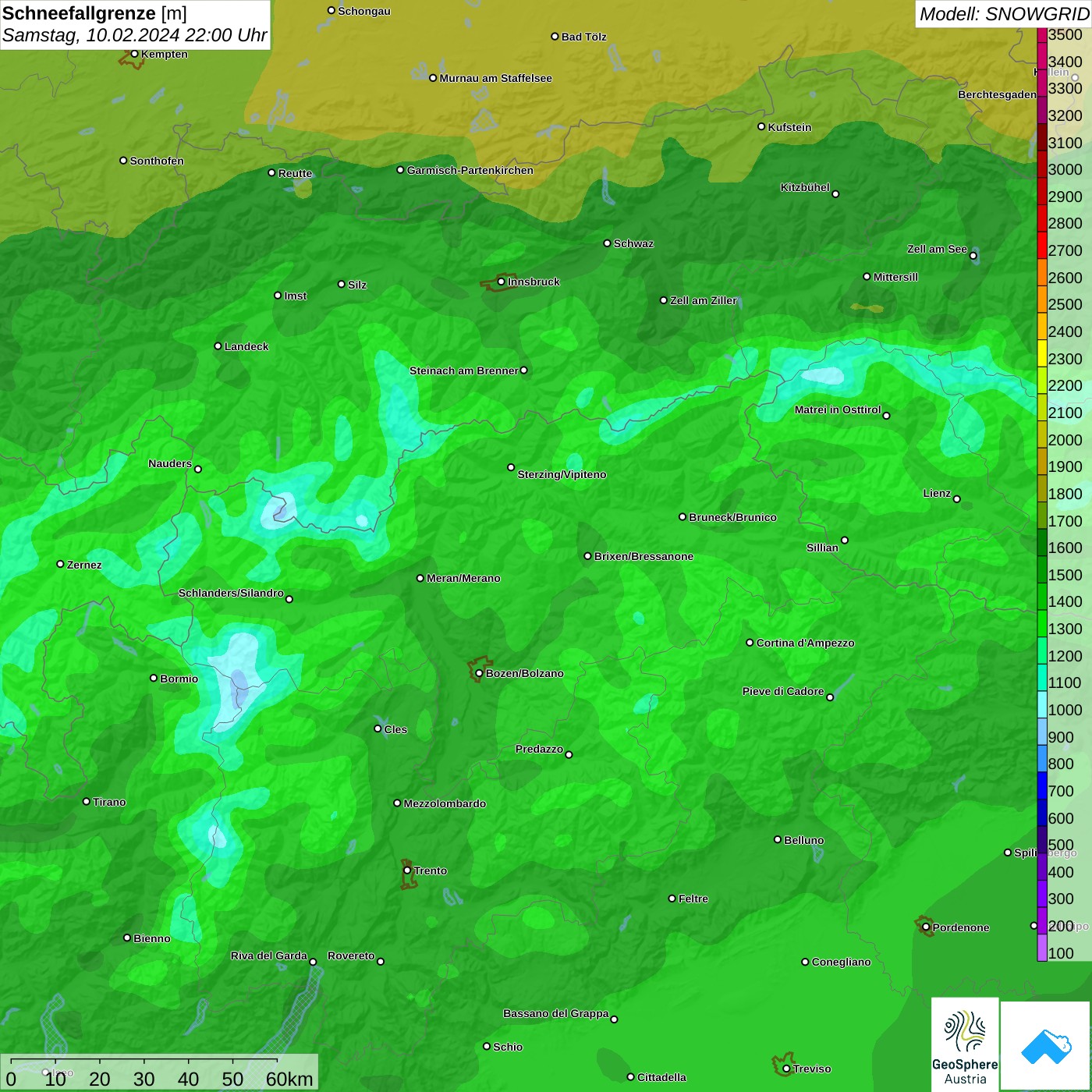Click the Schongau label

(363, 11)
